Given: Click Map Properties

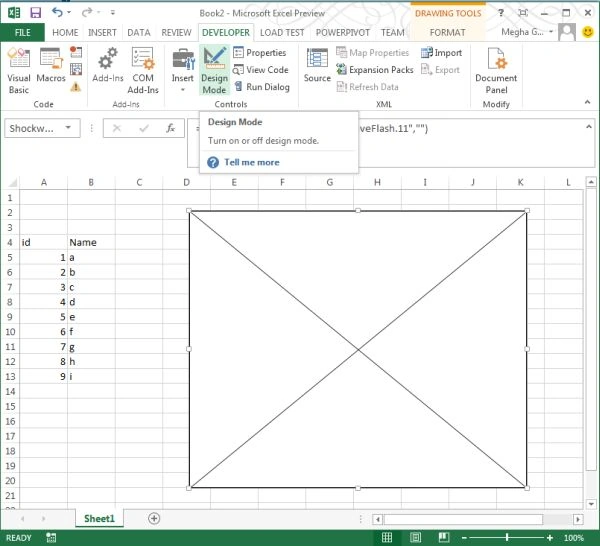Looking at the screenshot, I should tap(372, 52).
